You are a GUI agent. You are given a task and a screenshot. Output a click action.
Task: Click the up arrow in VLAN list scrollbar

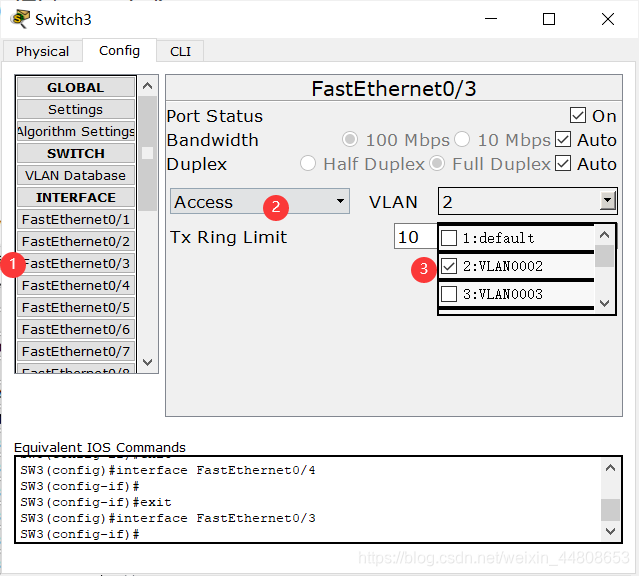point(604,234)
